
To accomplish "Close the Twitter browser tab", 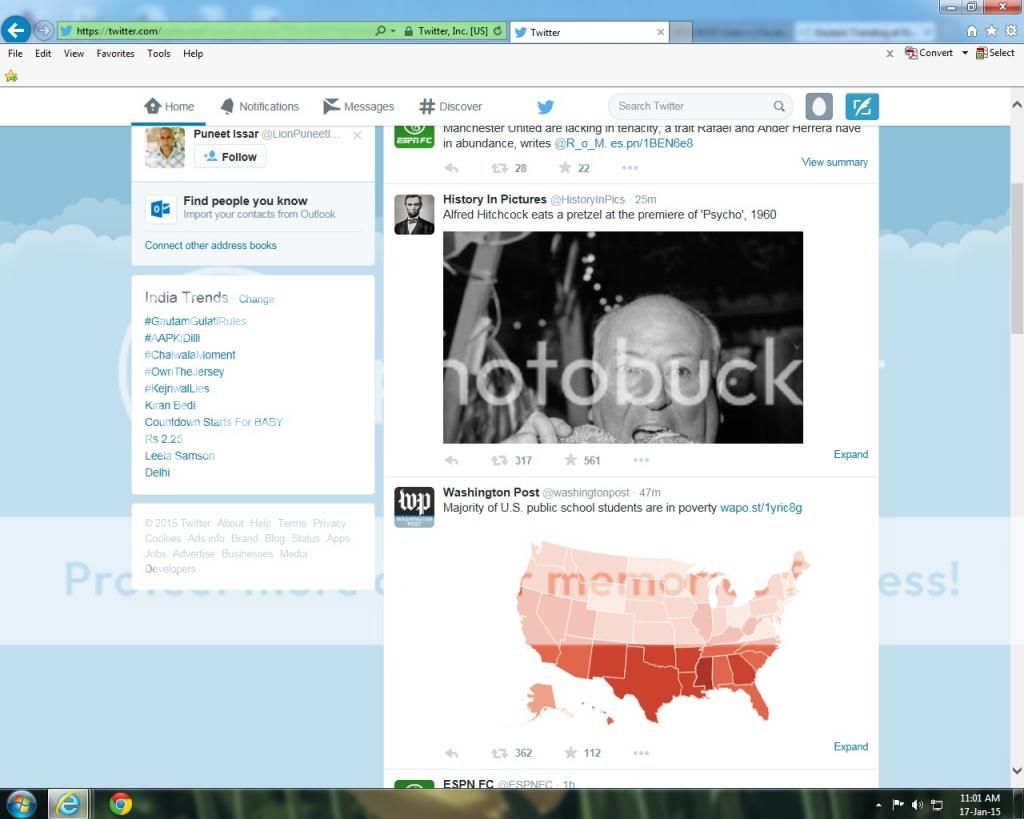I will 660,32.
